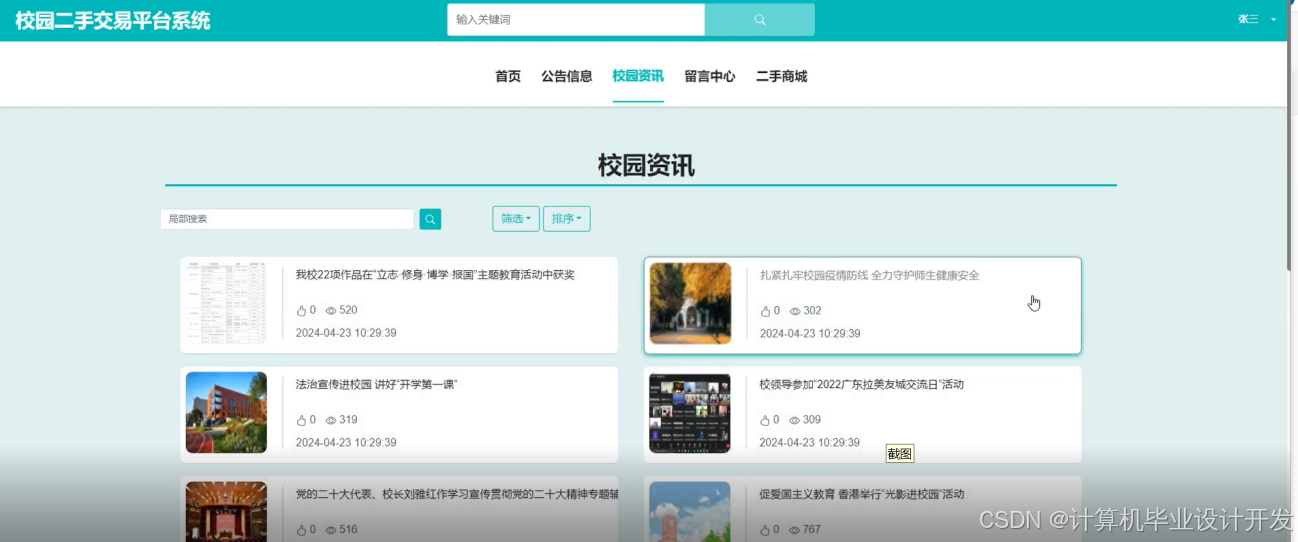
Task: Open article 法治宣传进校园 讲好开学第一课
Action: coord(376,384)
